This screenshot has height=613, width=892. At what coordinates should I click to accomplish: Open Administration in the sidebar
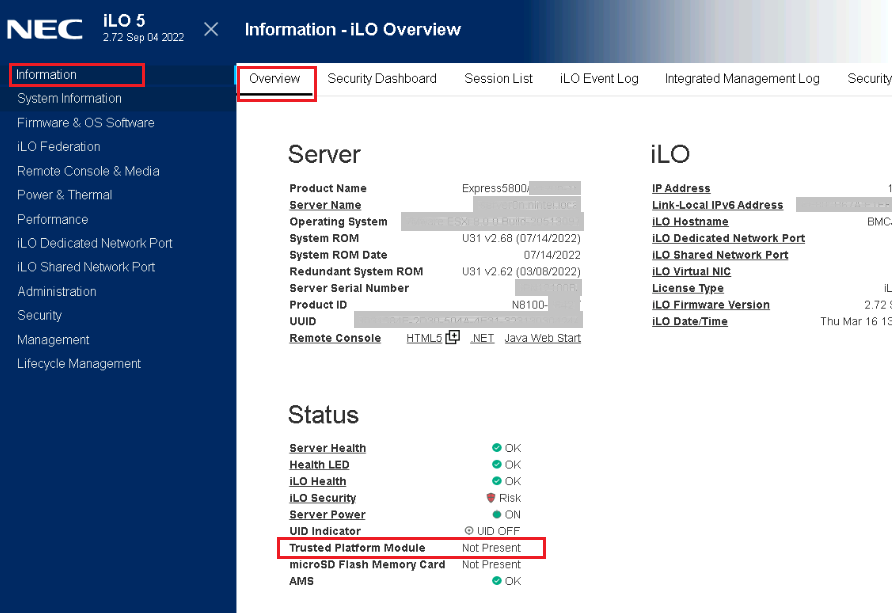coord(57,291)
